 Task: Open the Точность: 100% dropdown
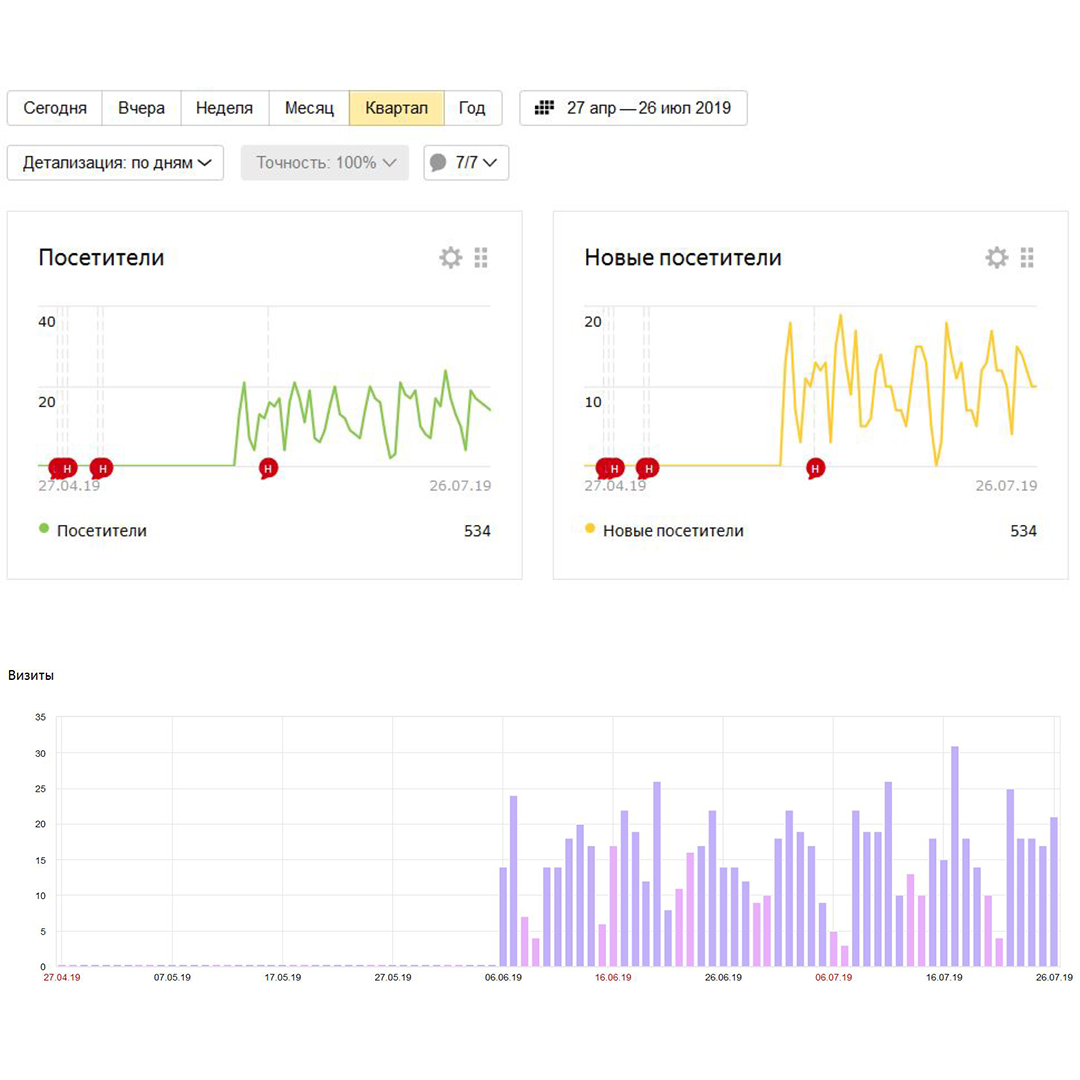coord(324,163)
